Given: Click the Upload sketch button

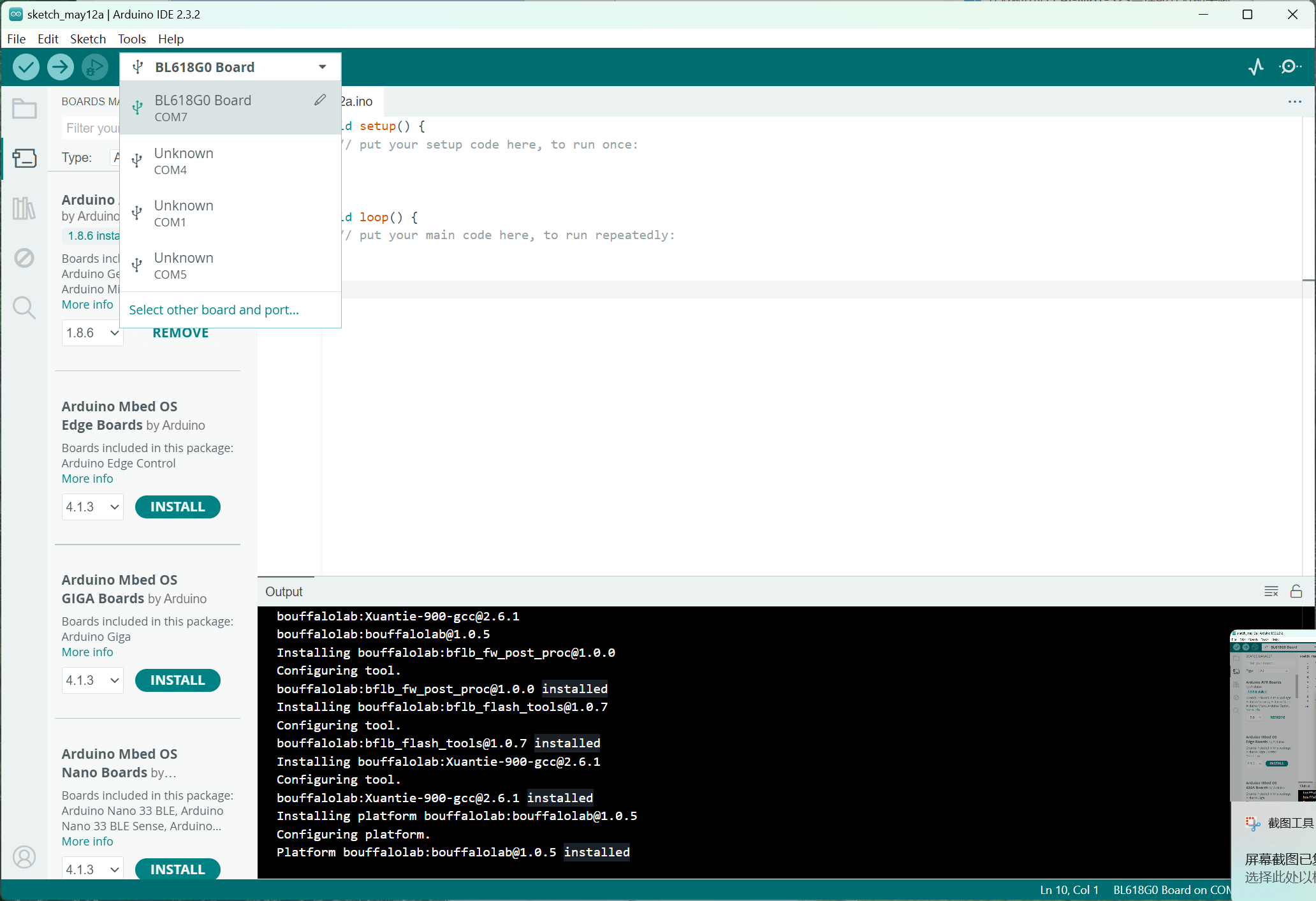Looking at the screenshot, I should [59, 66].
